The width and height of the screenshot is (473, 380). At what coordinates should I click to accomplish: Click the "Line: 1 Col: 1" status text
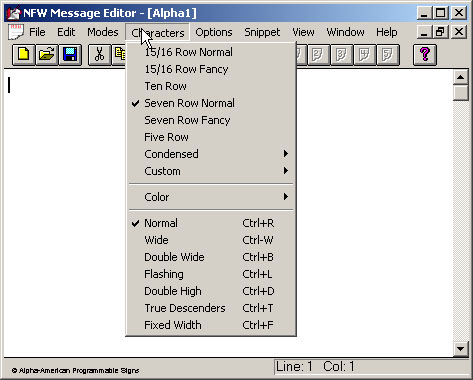pos(315,367)
